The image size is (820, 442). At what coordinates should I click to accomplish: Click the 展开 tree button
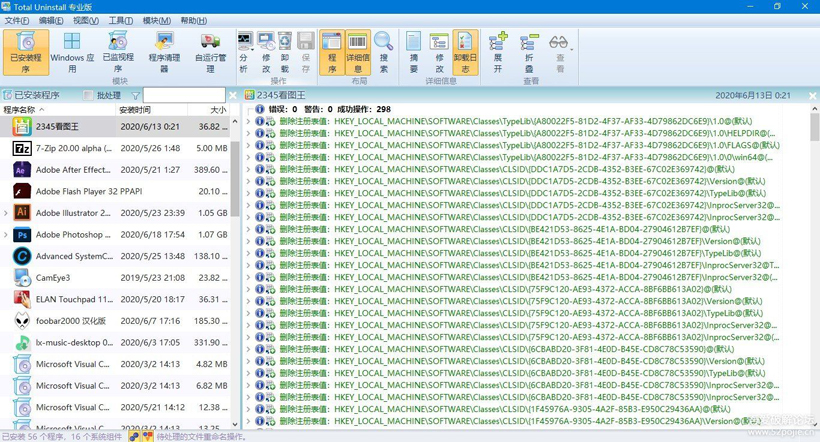tap(498, 52)
